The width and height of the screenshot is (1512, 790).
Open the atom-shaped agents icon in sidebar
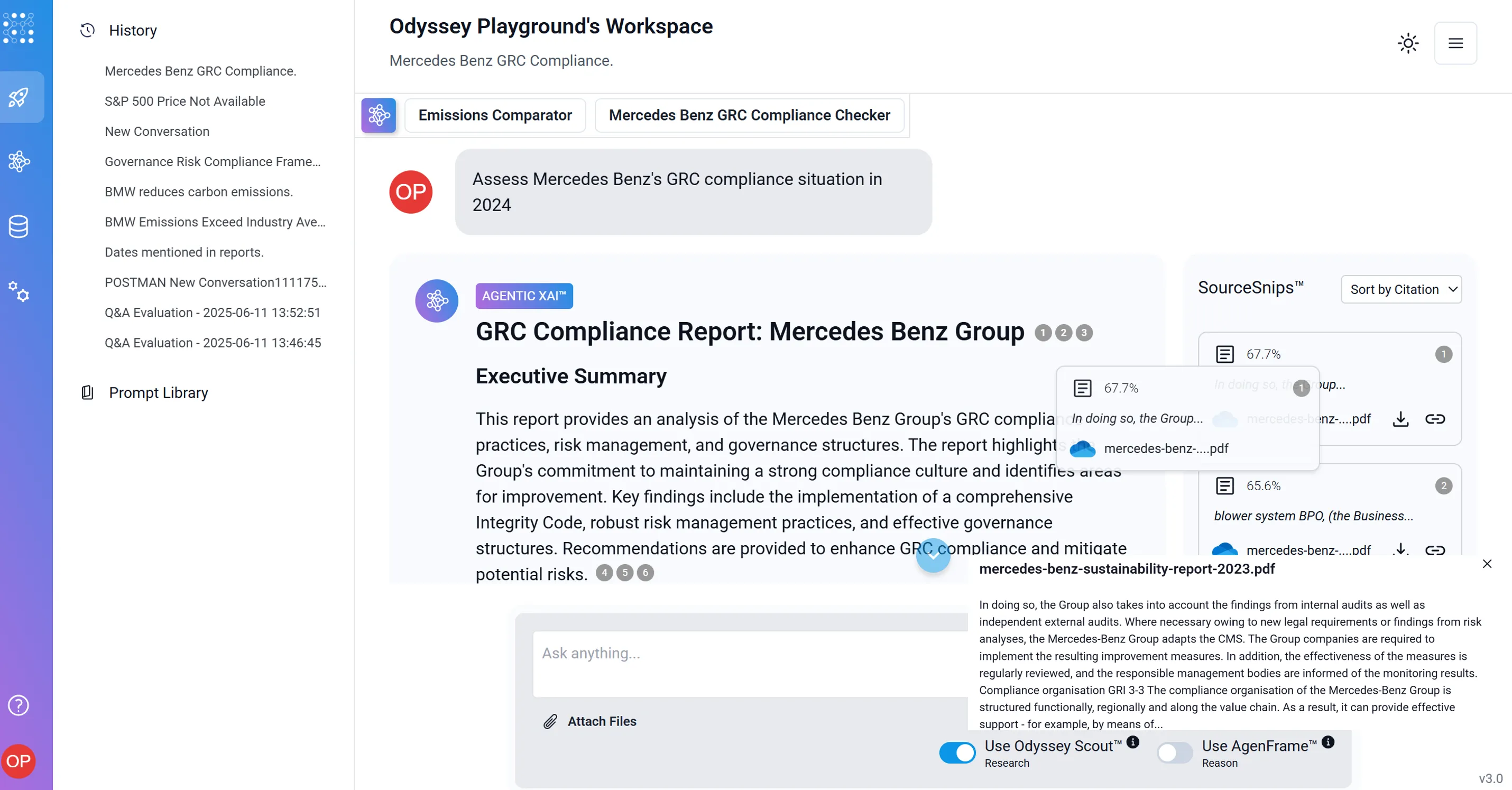coord(20,161)
